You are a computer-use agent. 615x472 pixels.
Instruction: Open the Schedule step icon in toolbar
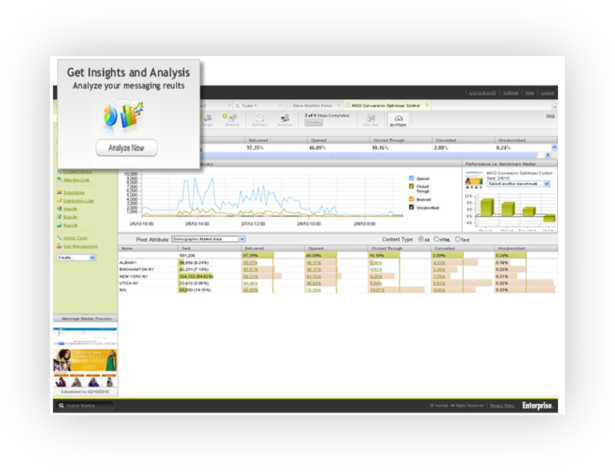point(232,118)
